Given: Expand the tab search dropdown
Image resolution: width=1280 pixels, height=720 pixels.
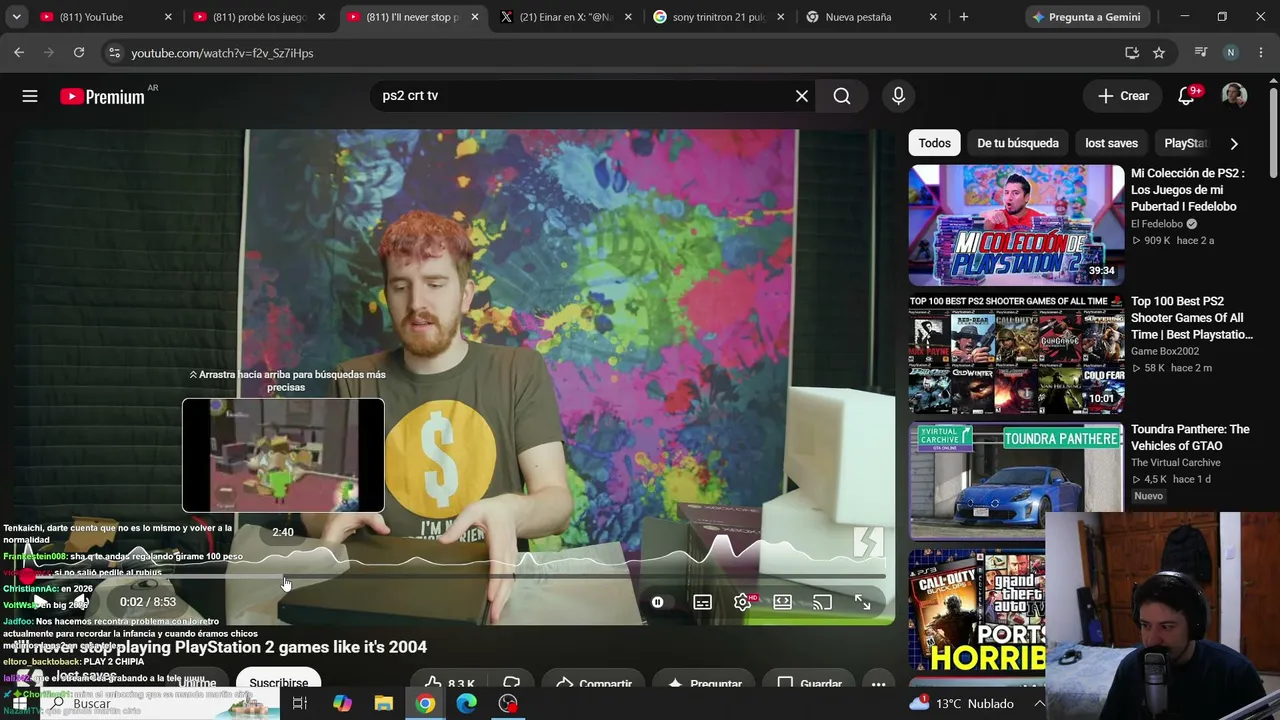Looking at the screenshot, I should [x=16, y=17].
